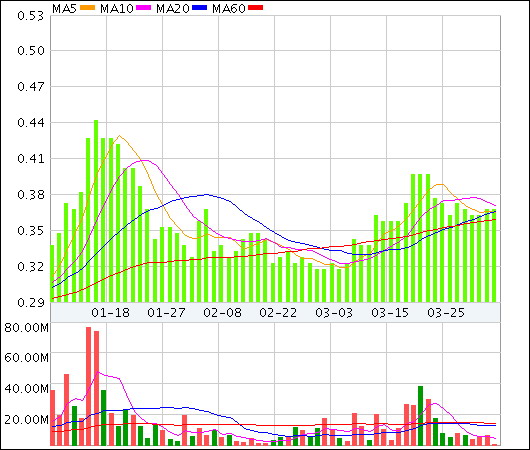Click the orange MA5 legend swatch
This screenshot has height=450, width=530.
[x=87, y=8]
